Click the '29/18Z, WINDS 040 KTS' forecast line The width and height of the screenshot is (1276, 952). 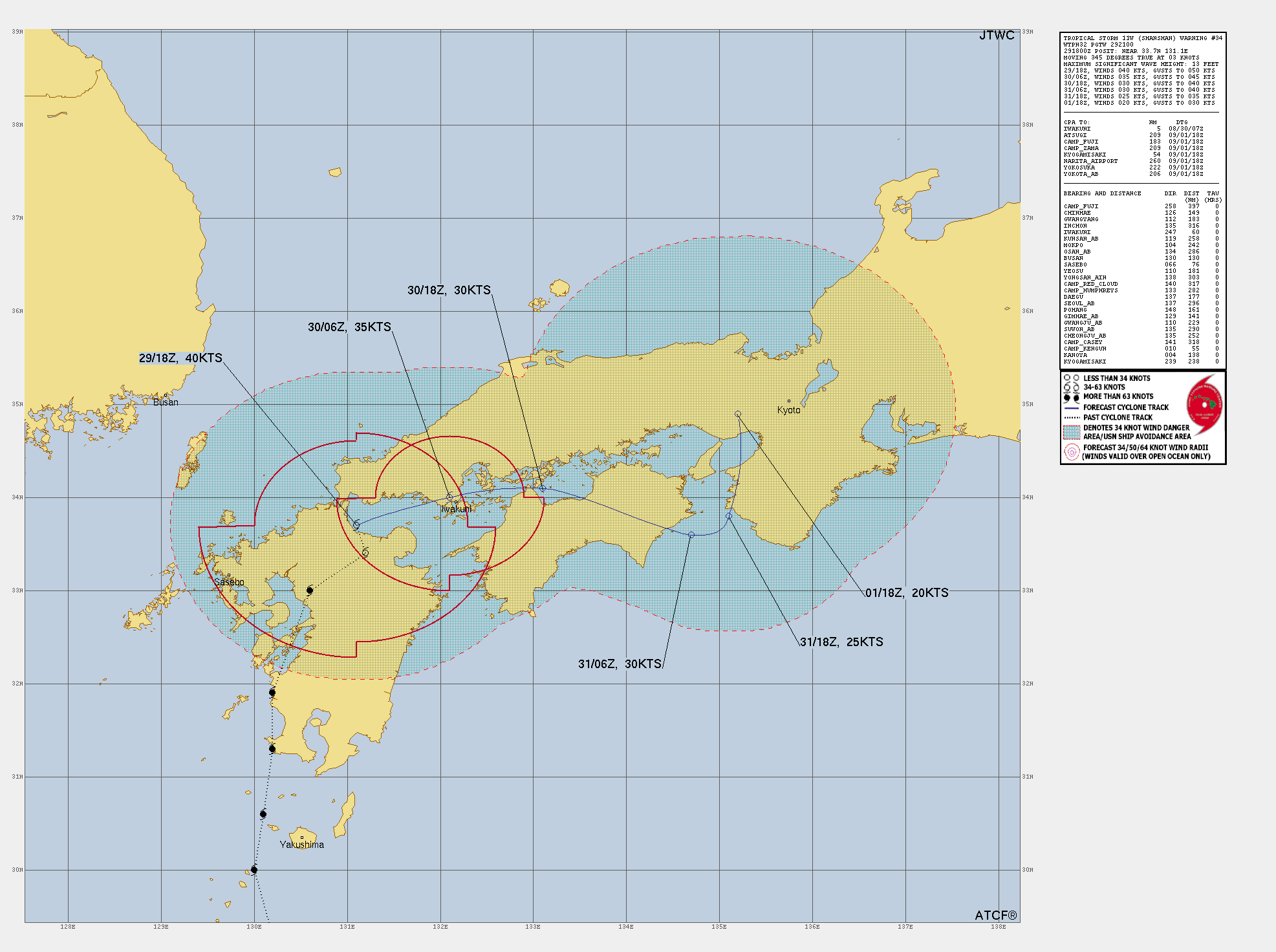pyautogui.click(x=1139, y=70)
